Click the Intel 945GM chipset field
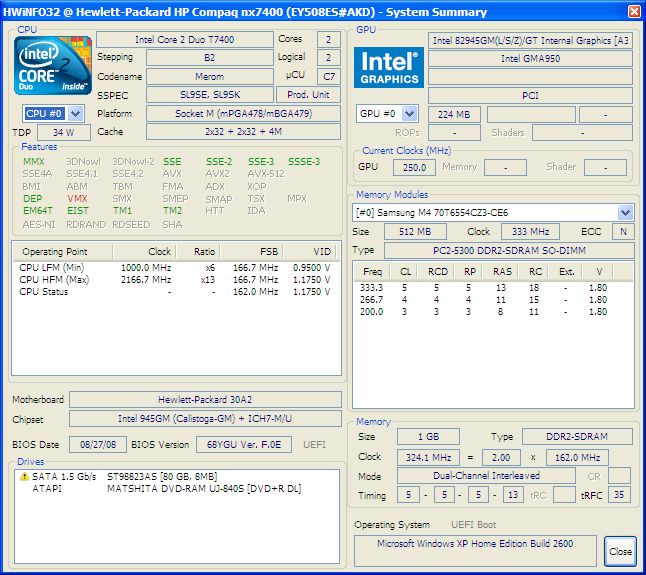646x575 pixels. pos(205,418)
